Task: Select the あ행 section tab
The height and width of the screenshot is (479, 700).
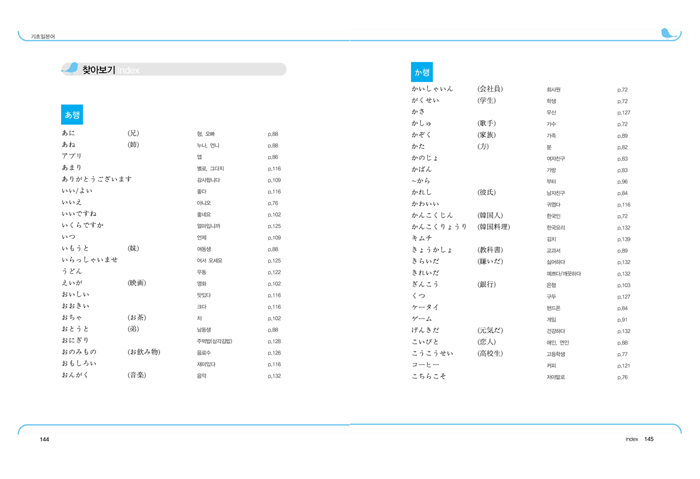Action: (x=72, y=114)
